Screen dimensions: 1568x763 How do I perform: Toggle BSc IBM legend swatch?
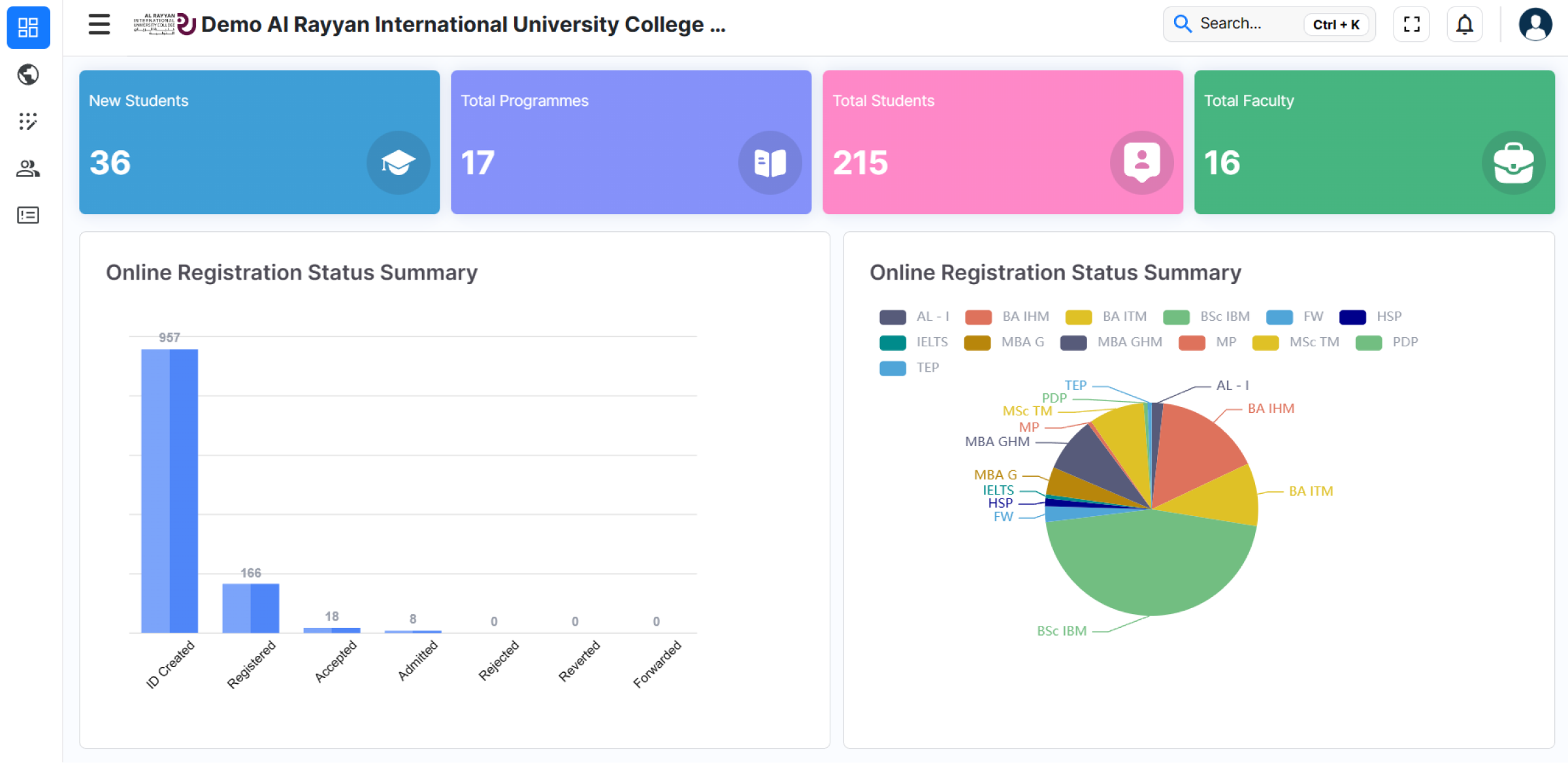(x=1176, y=317)
